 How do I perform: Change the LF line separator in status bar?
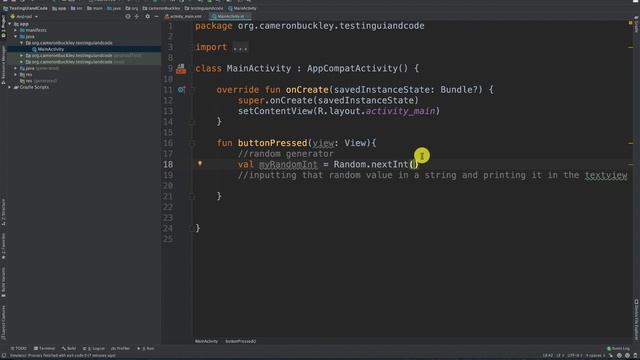[x=560, y=356]
